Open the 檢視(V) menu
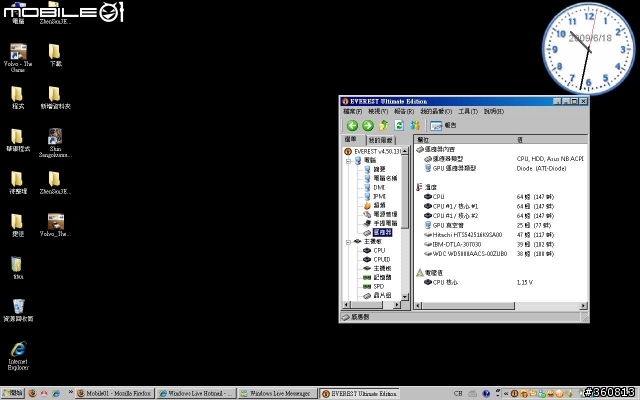The image size is (640, 400). (x=378, y=111)
